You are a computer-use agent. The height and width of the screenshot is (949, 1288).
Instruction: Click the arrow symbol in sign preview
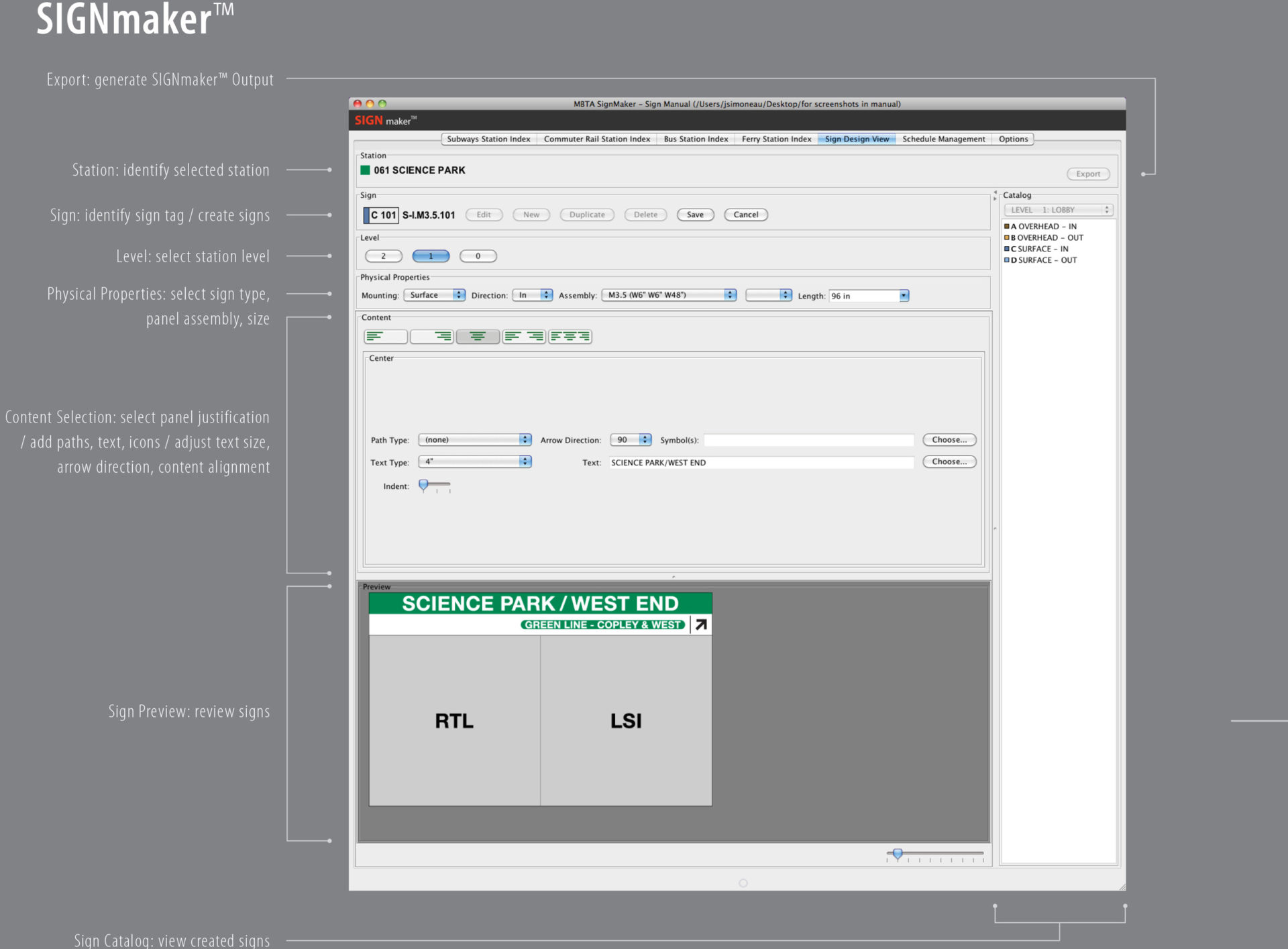click(701, 624)
